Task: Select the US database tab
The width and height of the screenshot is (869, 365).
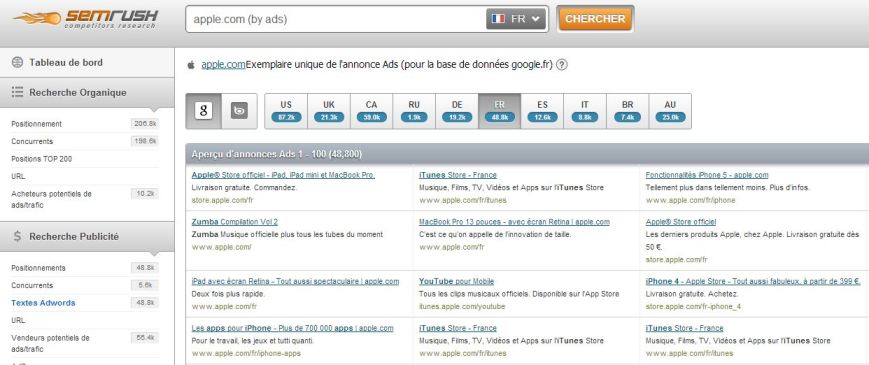Action: tap(286, 111)
